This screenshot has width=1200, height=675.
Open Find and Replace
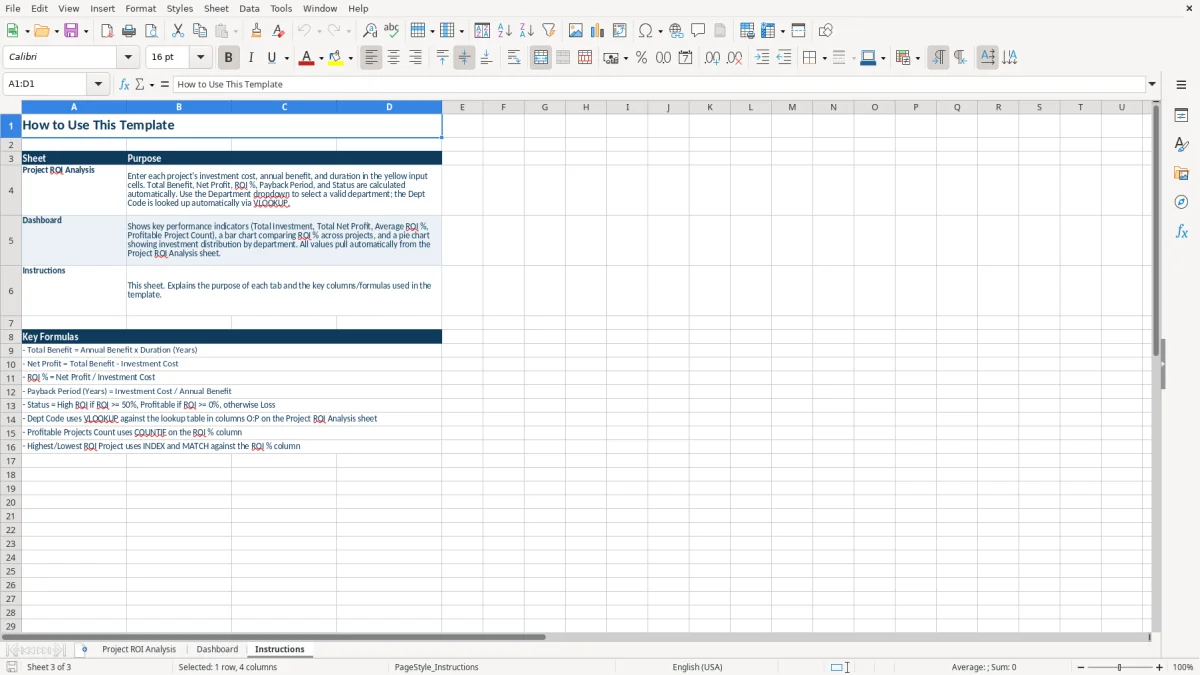[370, 31]
